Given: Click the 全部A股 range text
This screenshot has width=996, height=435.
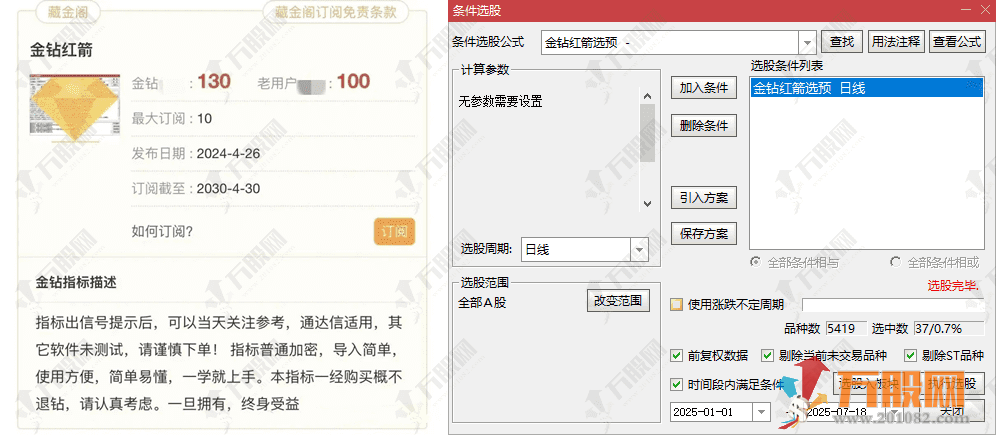Looking at the screenshot, I should click(482, 302).
